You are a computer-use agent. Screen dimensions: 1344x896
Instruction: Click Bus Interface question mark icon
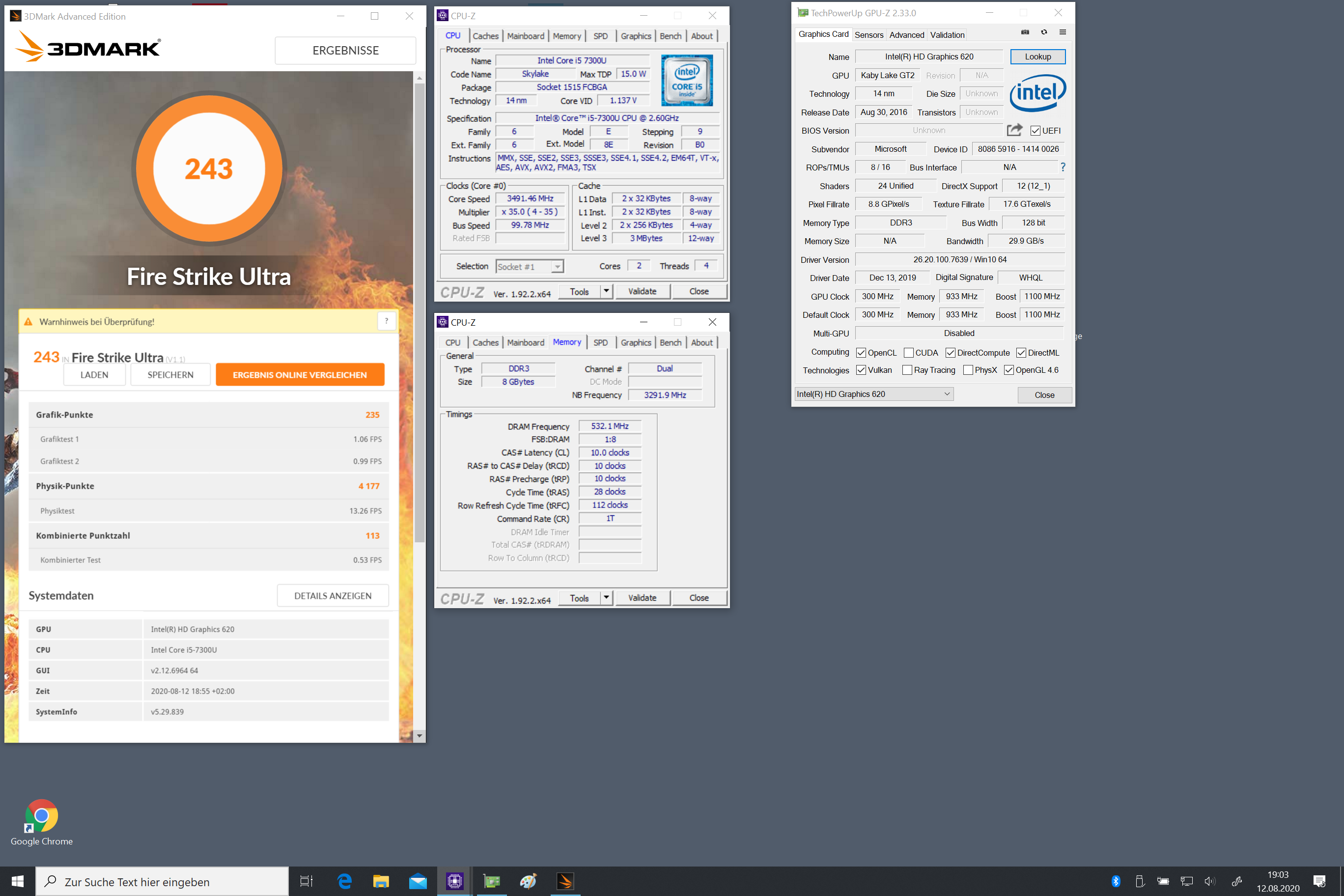1063,167
